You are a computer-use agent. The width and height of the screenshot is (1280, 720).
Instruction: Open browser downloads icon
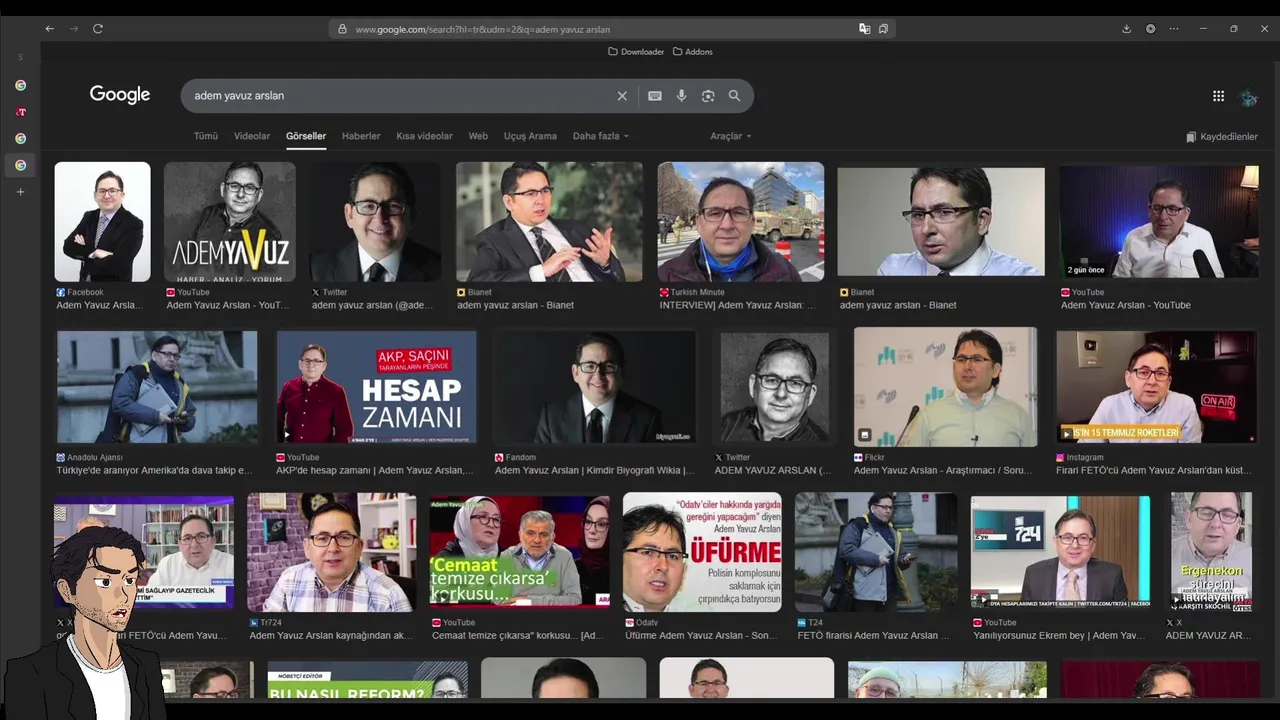(x=1126, y=29)
